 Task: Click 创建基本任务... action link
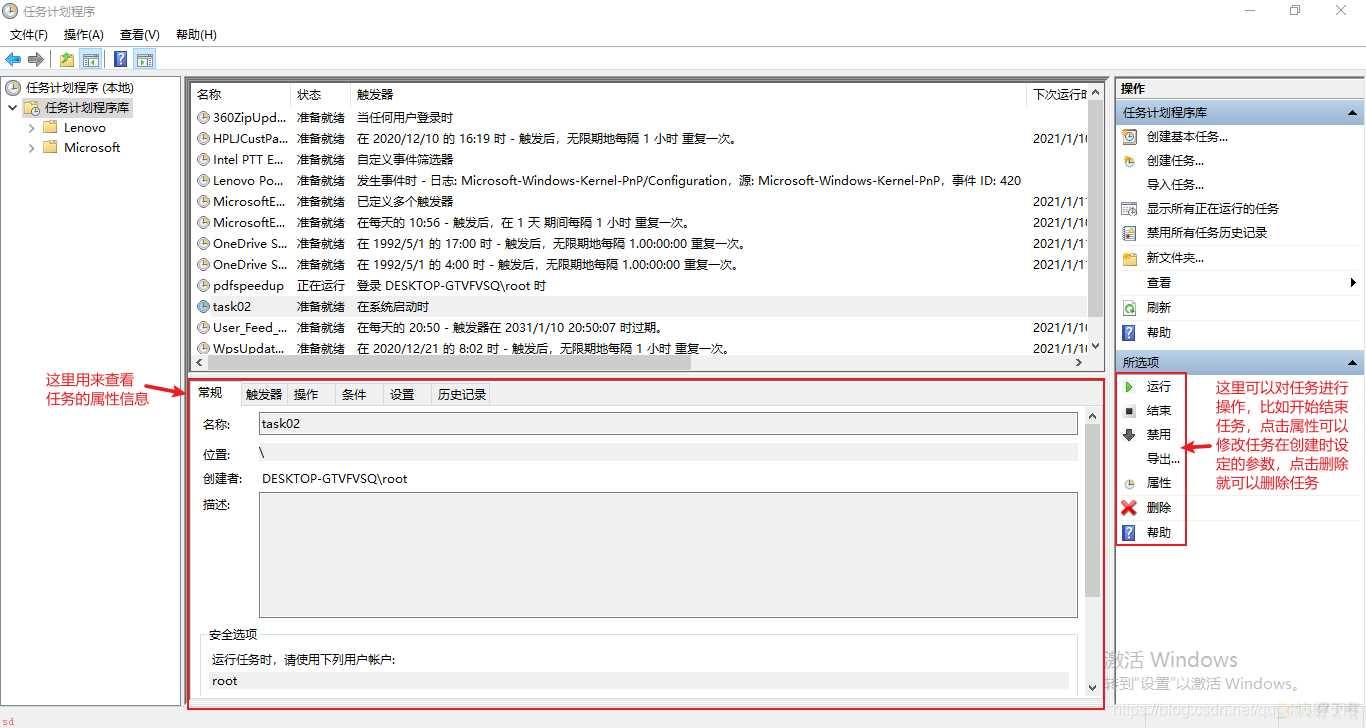(x=1187, y=137)
